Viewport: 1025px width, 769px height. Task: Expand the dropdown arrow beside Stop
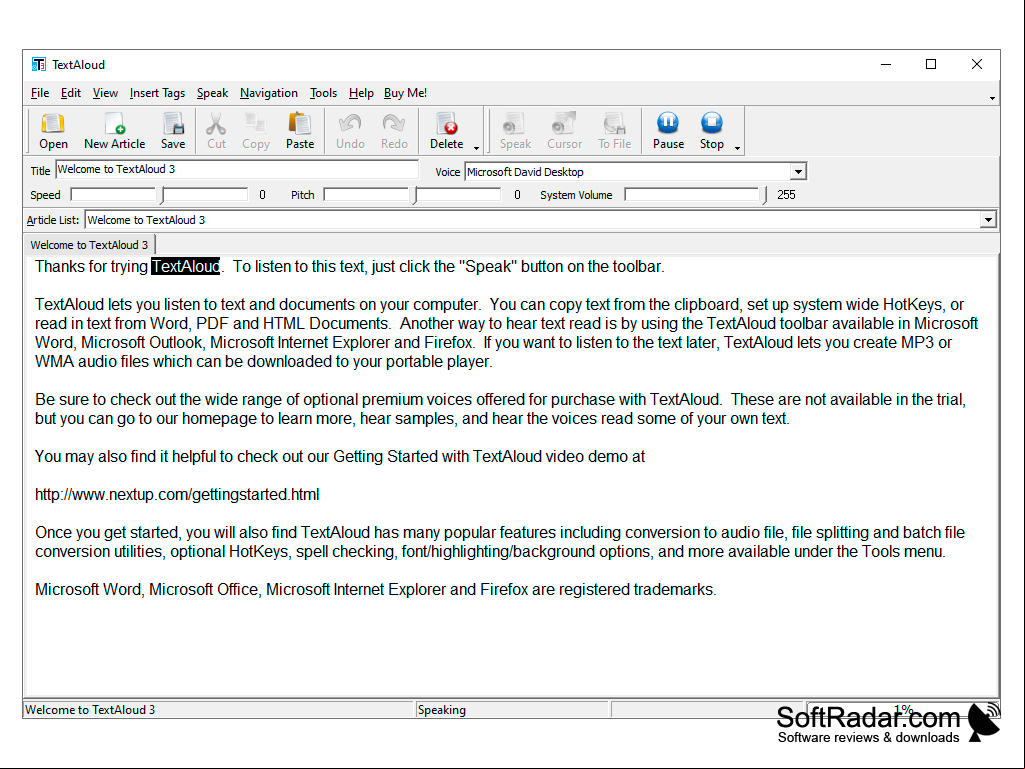click(x=737, y=148)
